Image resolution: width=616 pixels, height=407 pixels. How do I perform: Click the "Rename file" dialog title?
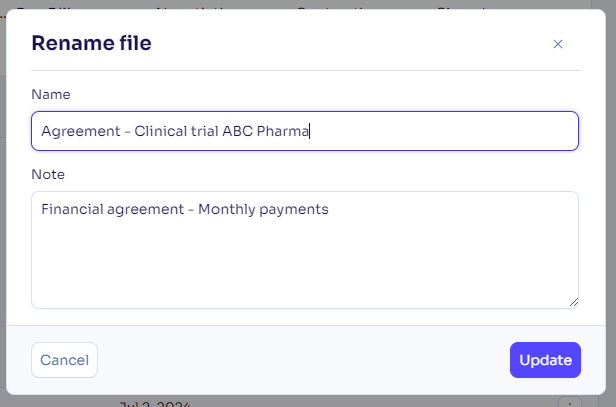pos(92,43)
